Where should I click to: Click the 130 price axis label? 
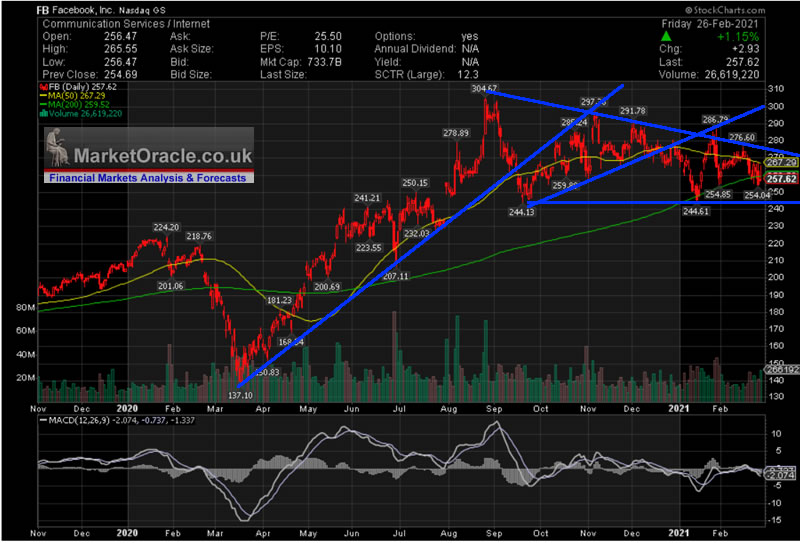(x=775, y=397)
